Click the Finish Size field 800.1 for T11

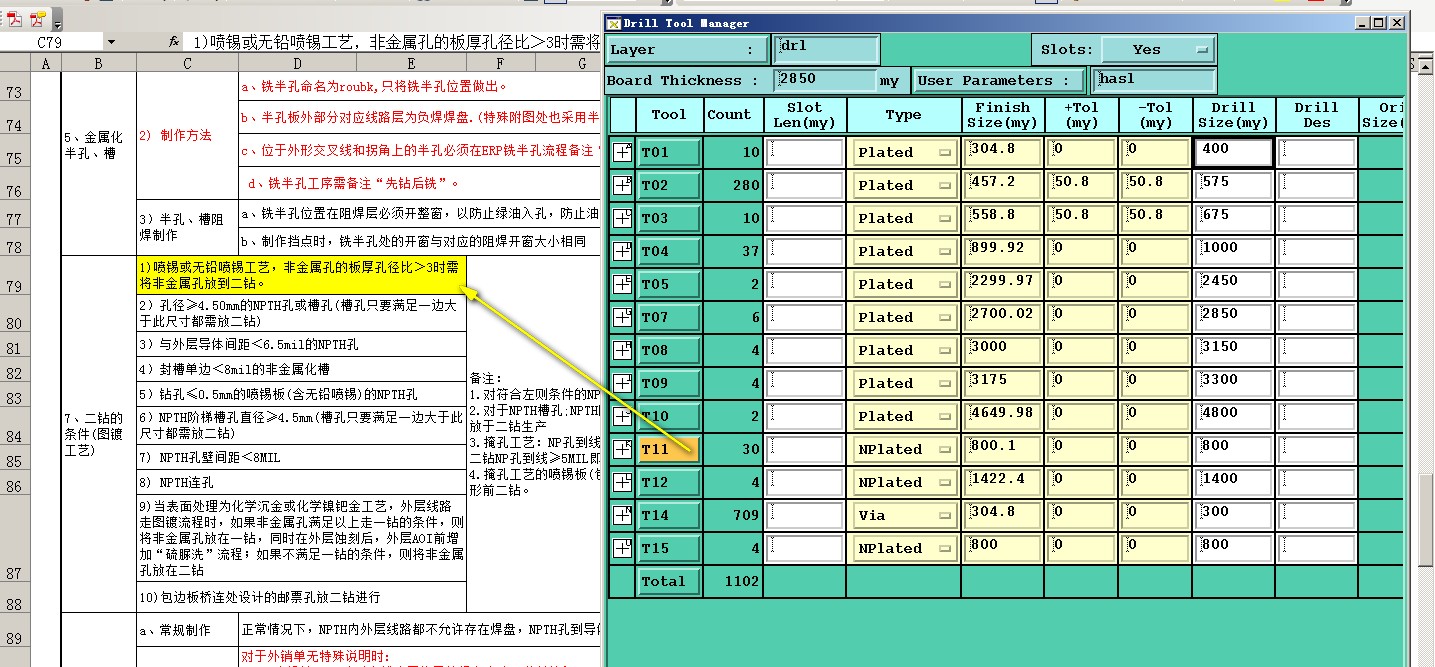click(x=1003, y=450)
